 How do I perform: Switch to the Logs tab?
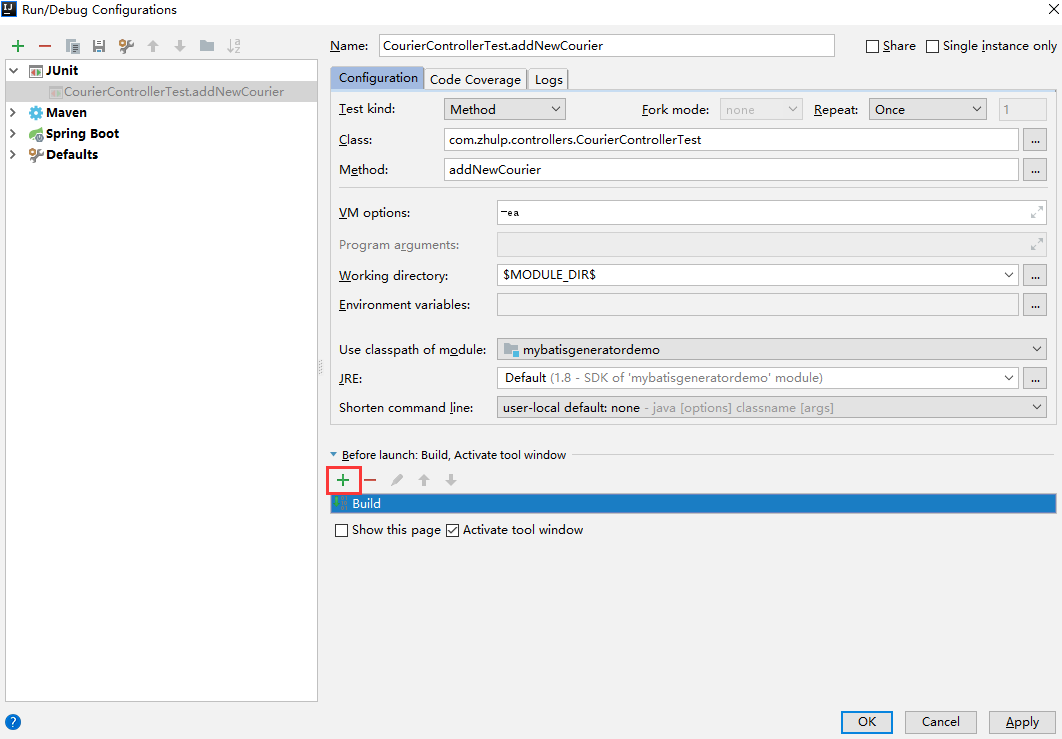(x=549, y=79)
